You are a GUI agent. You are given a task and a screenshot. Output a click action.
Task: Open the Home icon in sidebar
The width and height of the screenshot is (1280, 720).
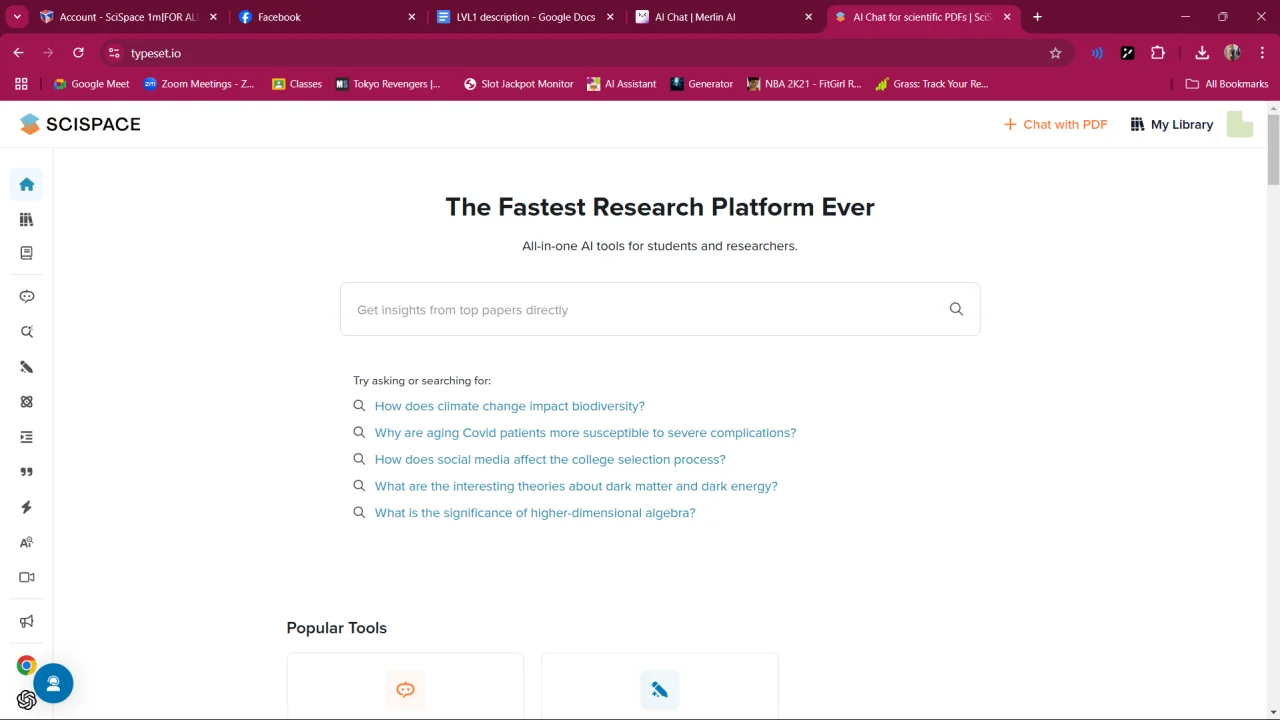pos(27,184)
